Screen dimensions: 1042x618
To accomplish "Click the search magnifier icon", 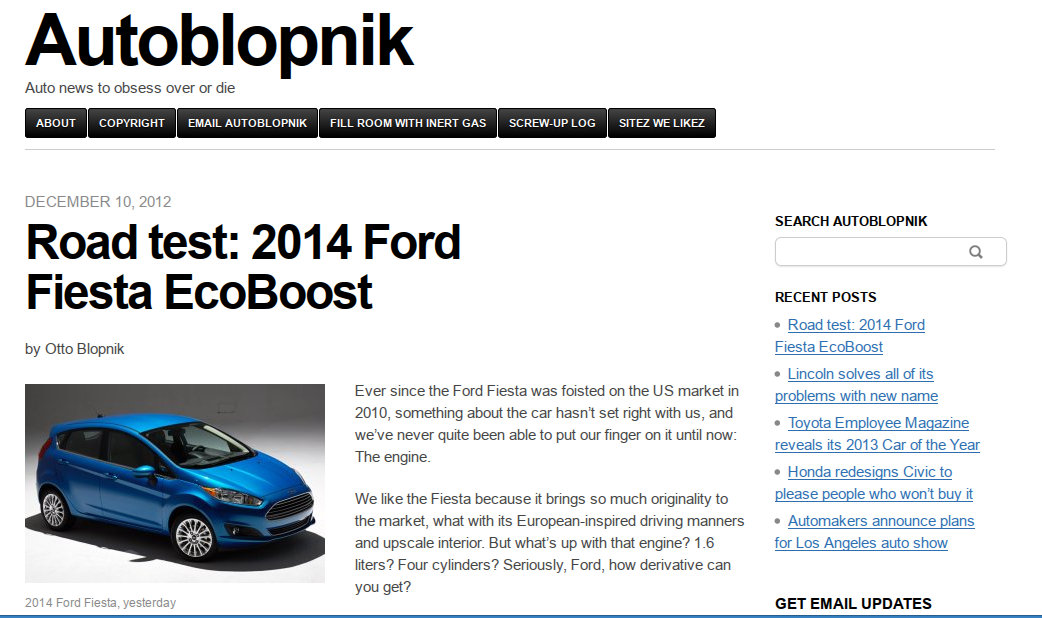I will [975, 252].
